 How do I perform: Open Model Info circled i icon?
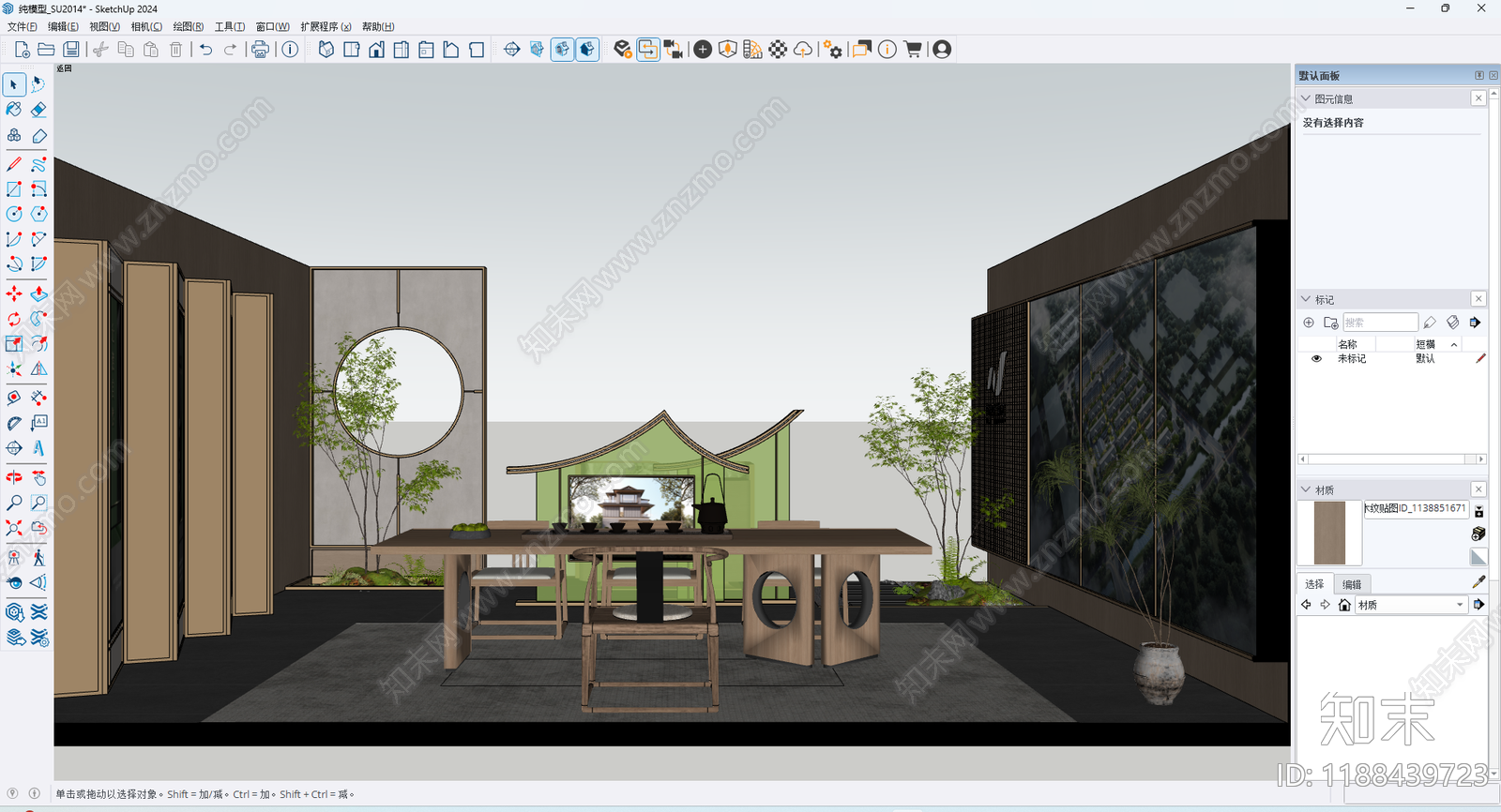pos(290,50)
